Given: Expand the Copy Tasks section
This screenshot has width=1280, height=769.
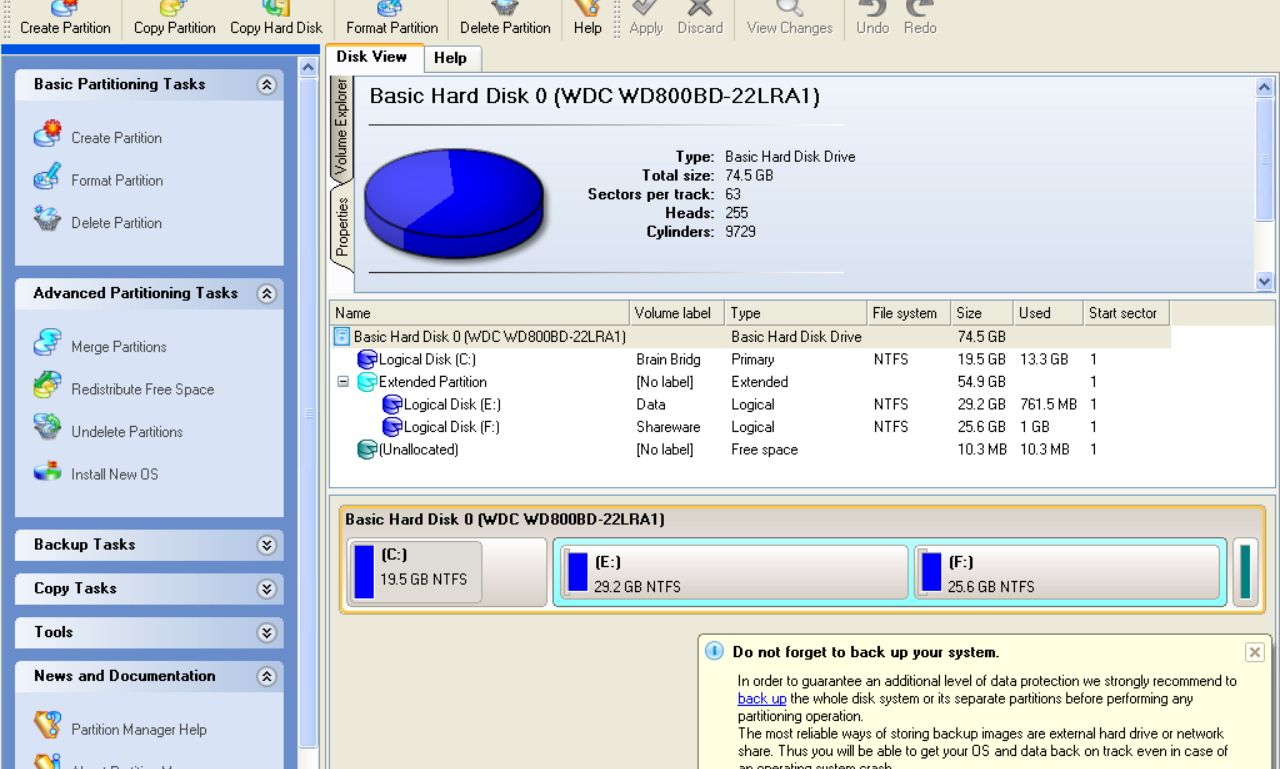Looking at the screenshot, I should [x=266, y=589].
